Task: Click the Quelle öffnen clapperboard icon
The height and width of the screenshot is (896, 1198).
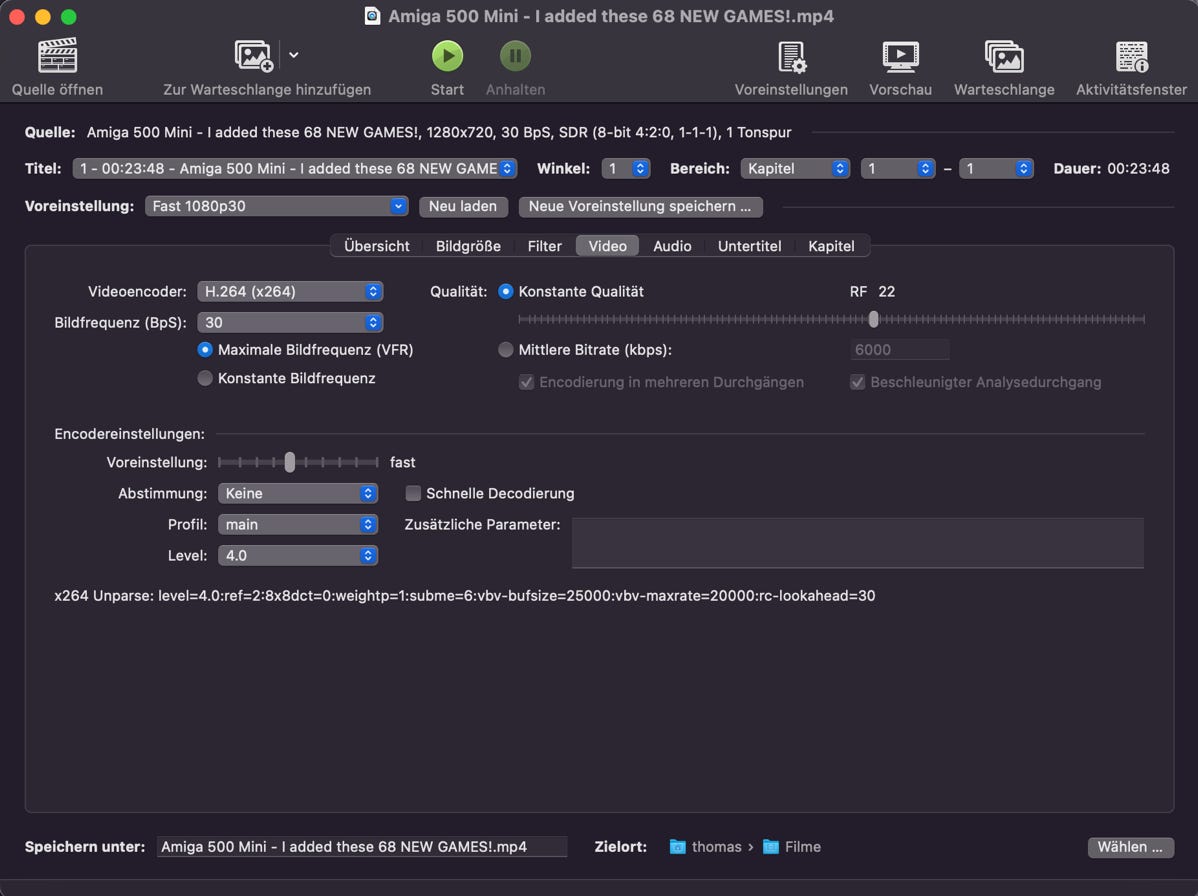Action: tap(57, 56)
